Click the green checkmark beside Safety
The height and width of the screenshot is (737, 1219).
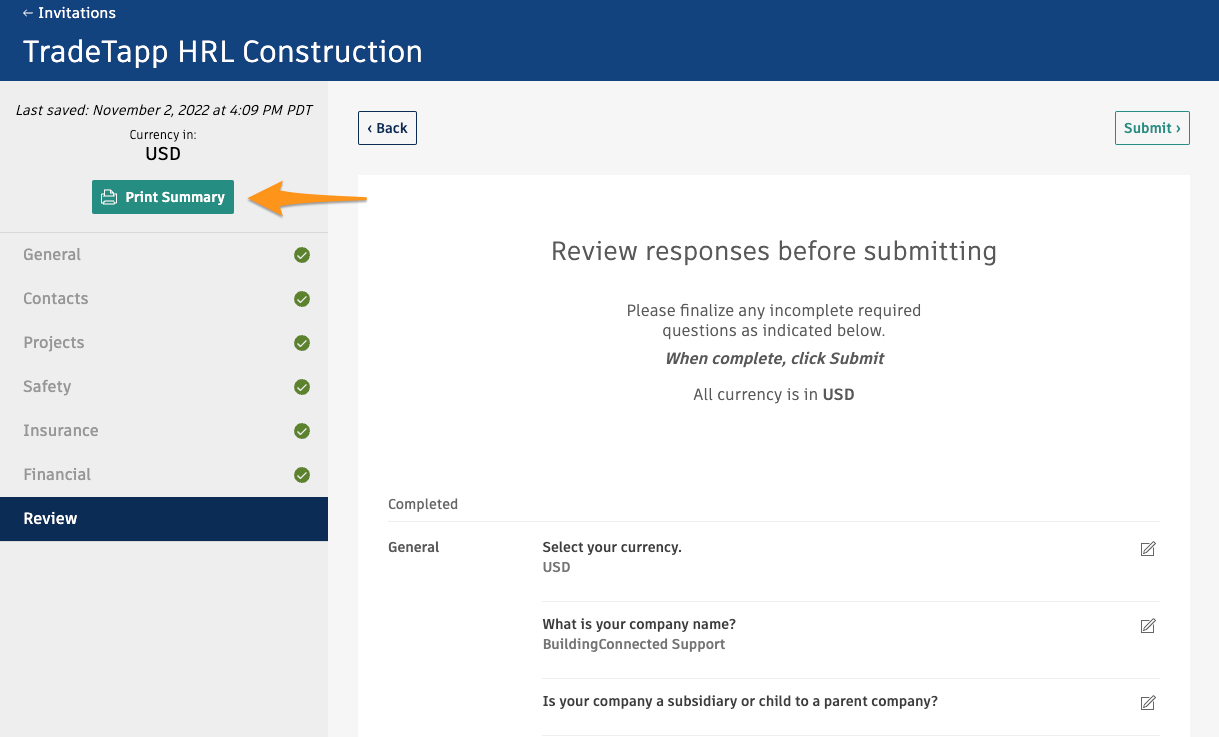(302, 387)
